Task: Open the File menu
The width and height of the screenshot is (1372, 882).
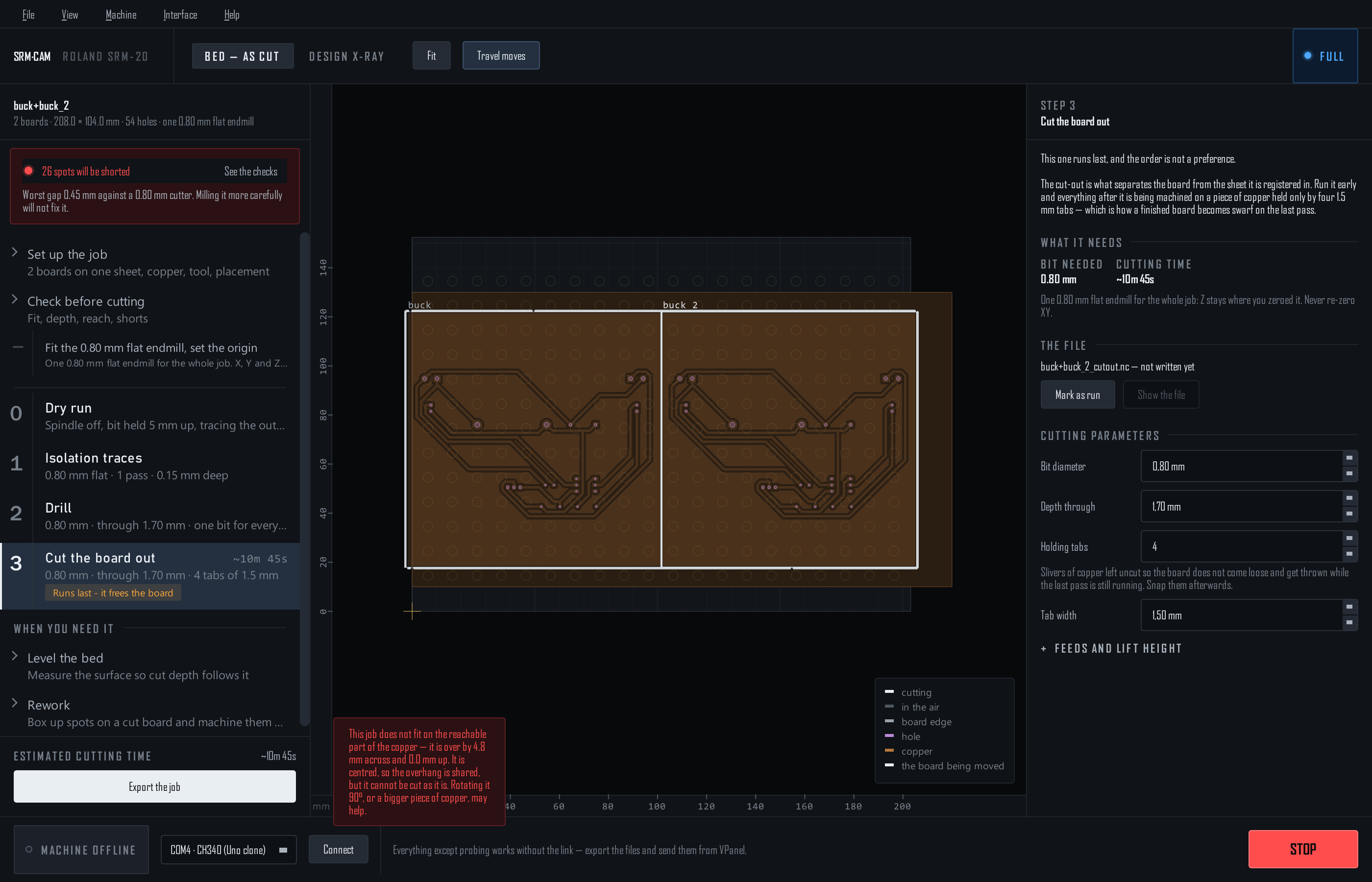Action: click(28, 14)
